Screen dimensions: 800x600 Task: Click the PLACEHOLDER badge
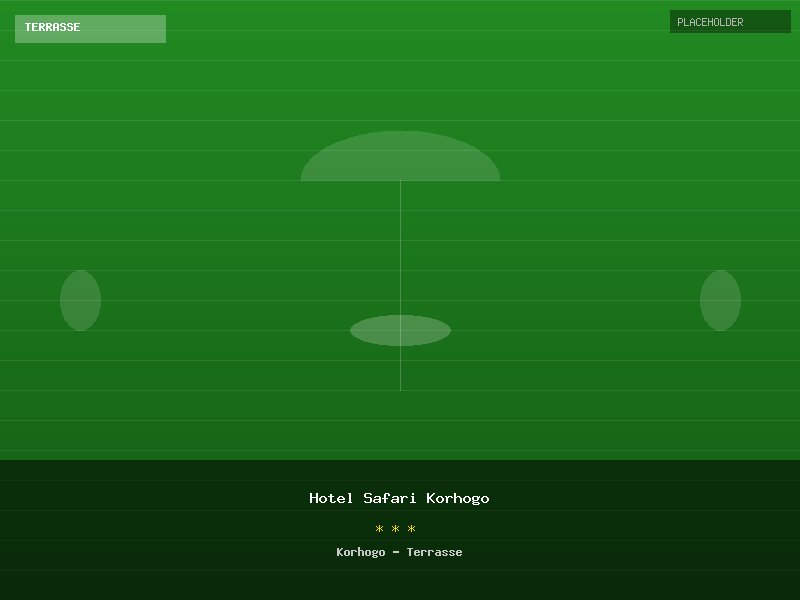click(730, 22)
